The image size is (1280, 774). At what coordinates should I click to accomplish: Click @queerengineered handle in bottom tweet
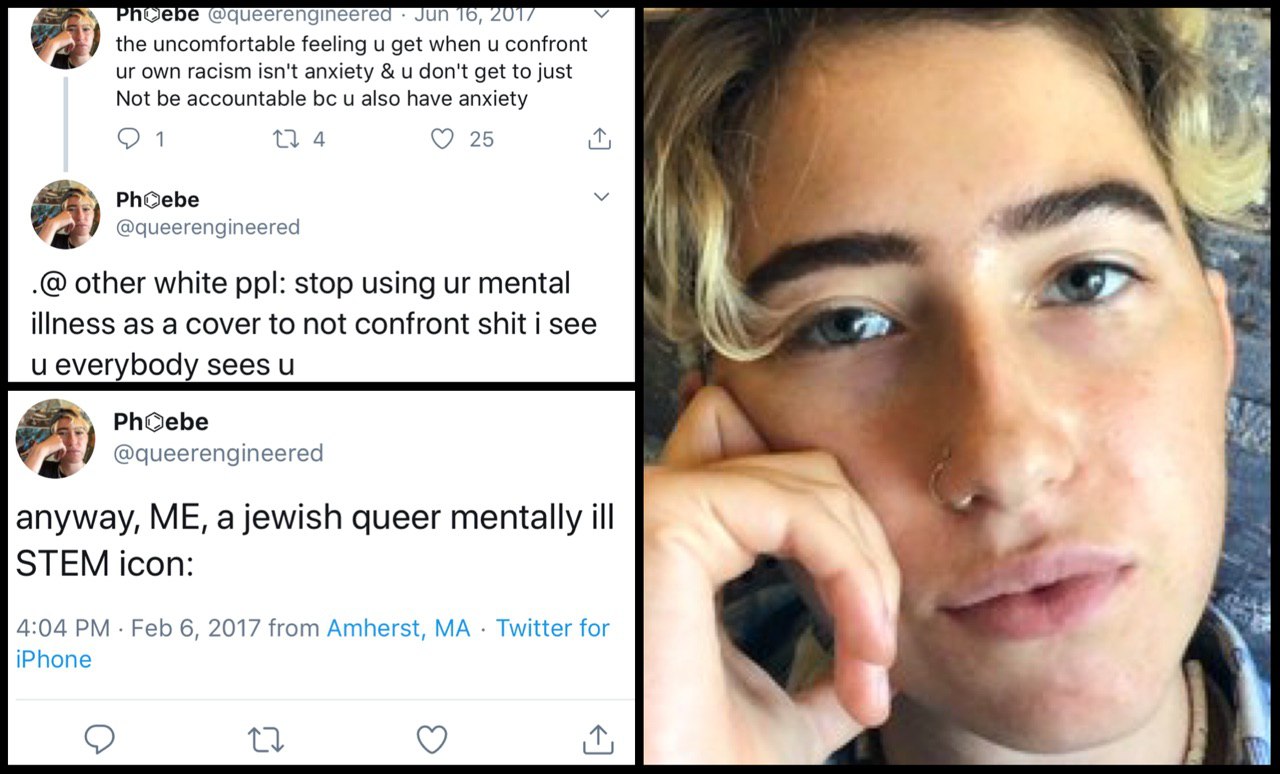(218, 453)
